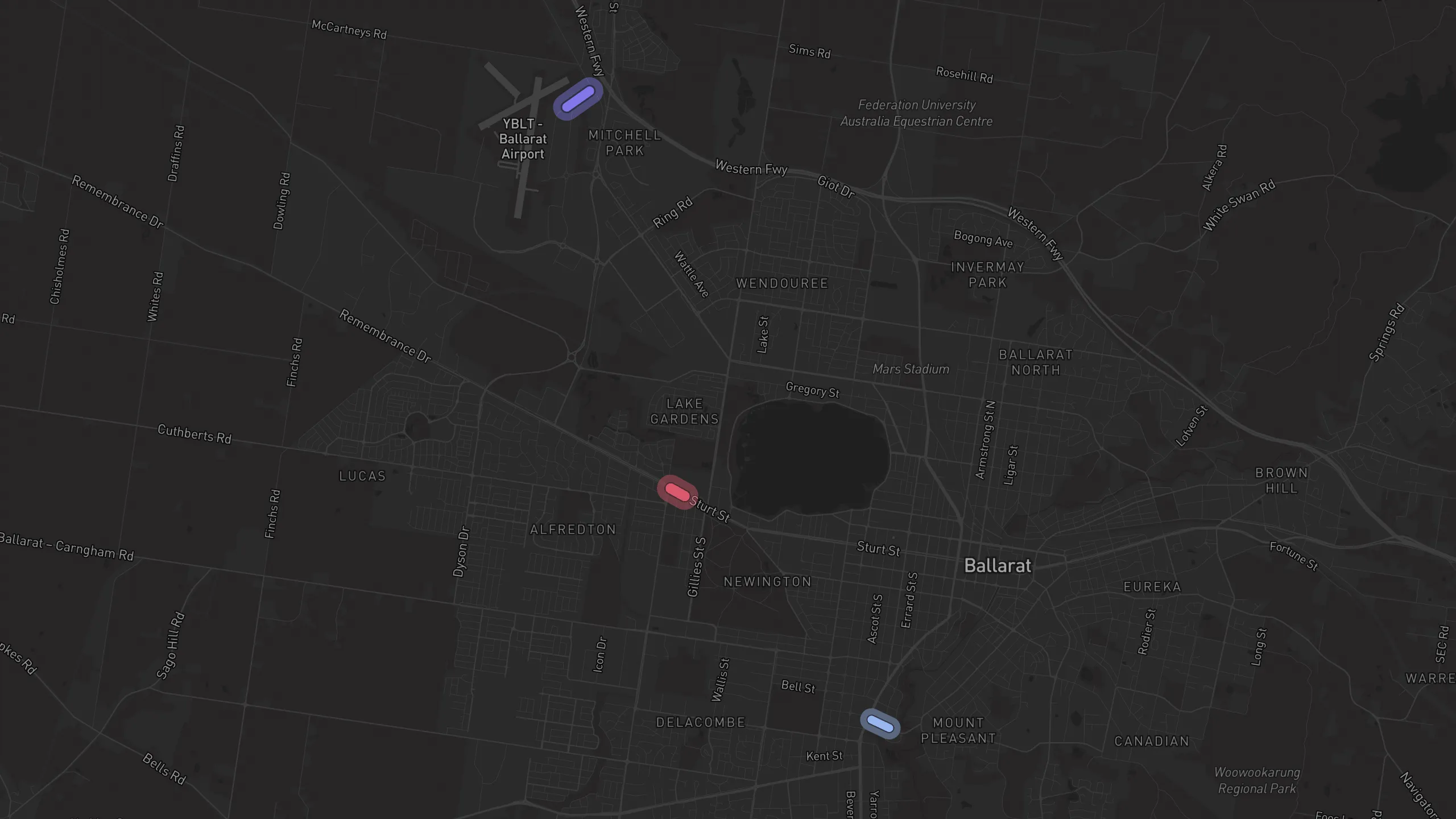
Task: Click the Bells Rd label
Action: point(164,769)
